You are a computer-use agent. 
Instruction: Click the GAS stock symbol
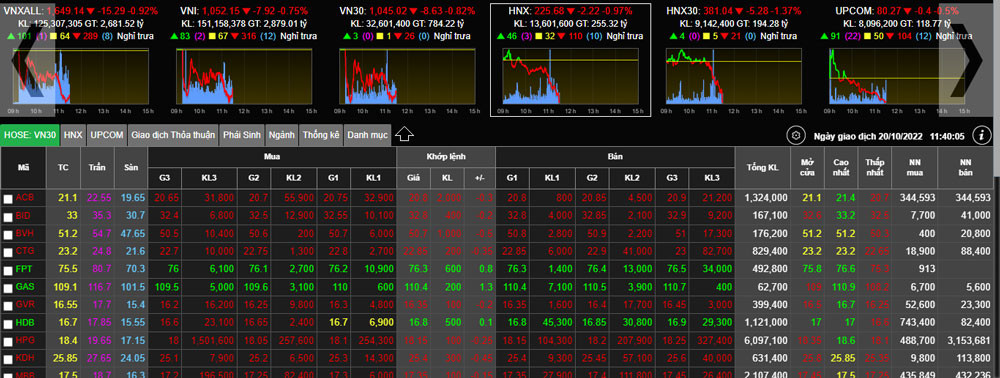[x=25, y=287]
